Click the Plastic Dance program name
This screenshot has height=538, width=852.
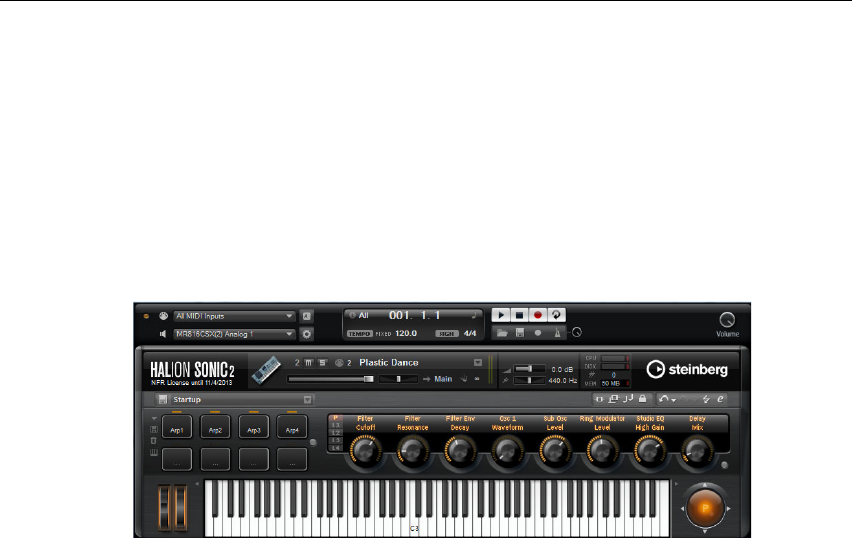[x=389, y=362]
